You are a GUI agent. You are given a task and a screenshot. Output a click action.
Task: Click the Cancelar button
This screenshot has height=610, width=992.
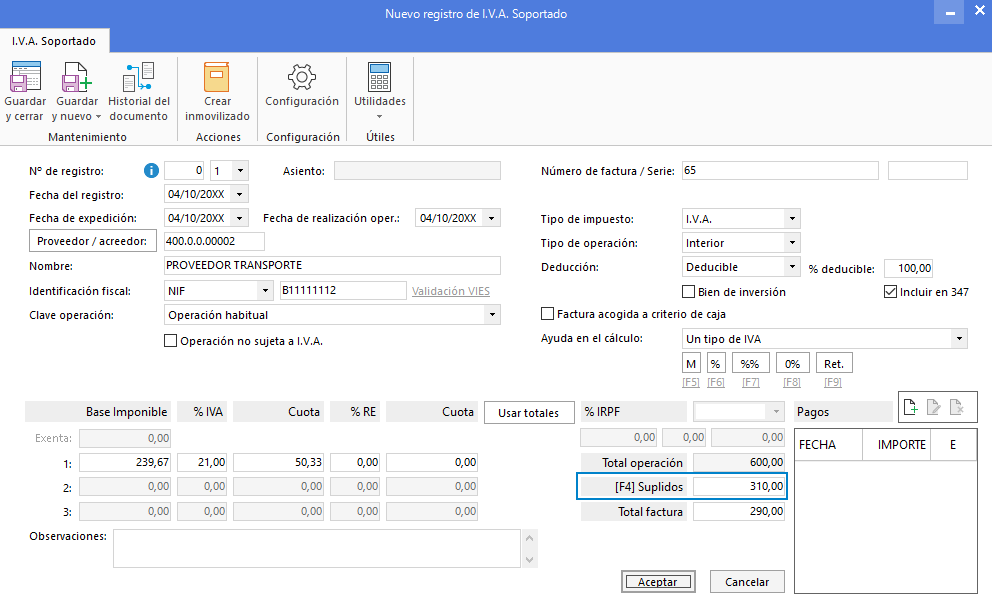(x=747, y=582)
